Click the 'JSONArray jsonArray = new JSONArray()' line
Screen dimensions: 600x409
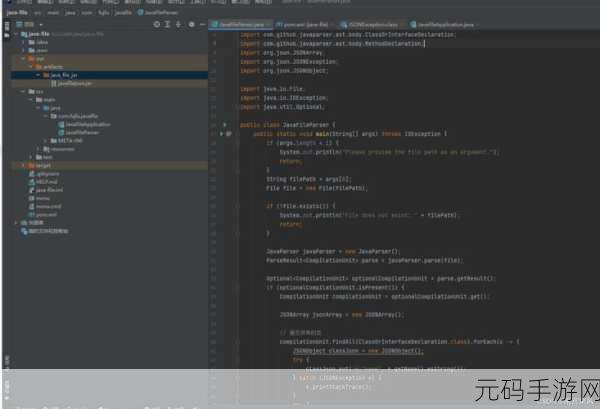click(x=342, y=314)
